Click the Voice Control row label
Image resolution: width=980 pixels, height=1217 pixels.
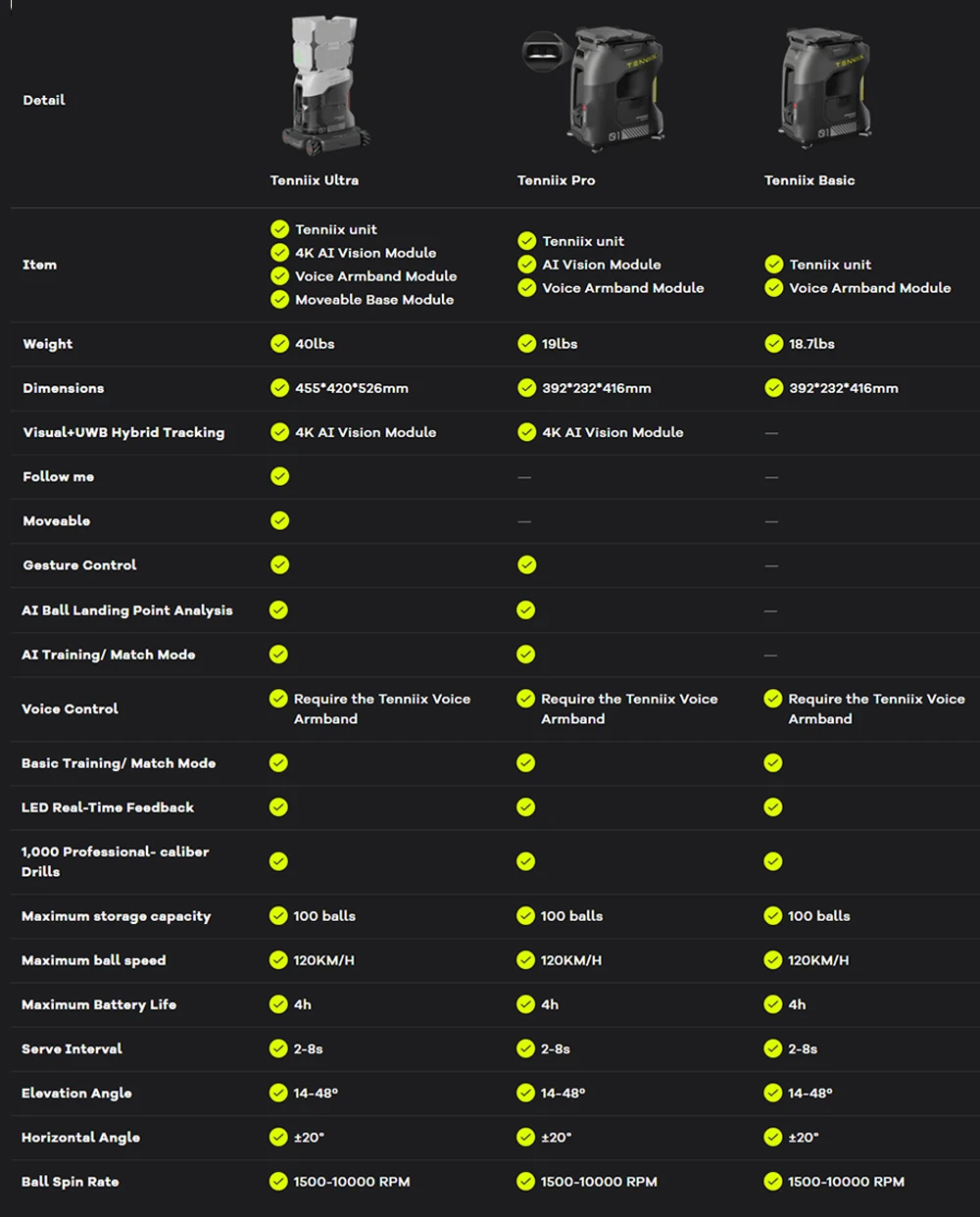coord(70,708)
